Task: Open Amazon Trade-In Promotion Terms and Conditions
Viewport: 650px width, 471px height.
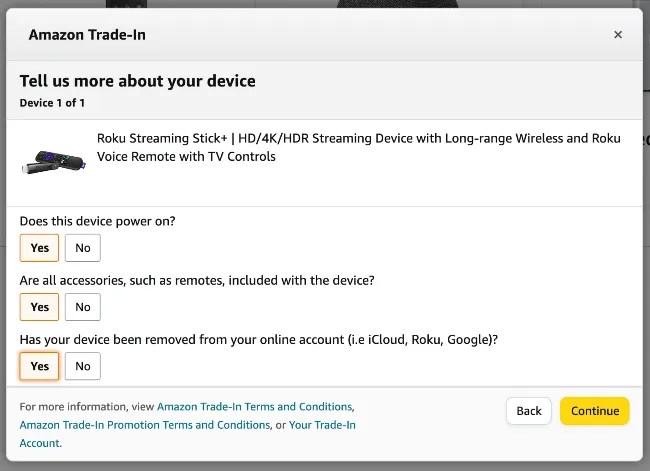Action: [x=145, y=425]
